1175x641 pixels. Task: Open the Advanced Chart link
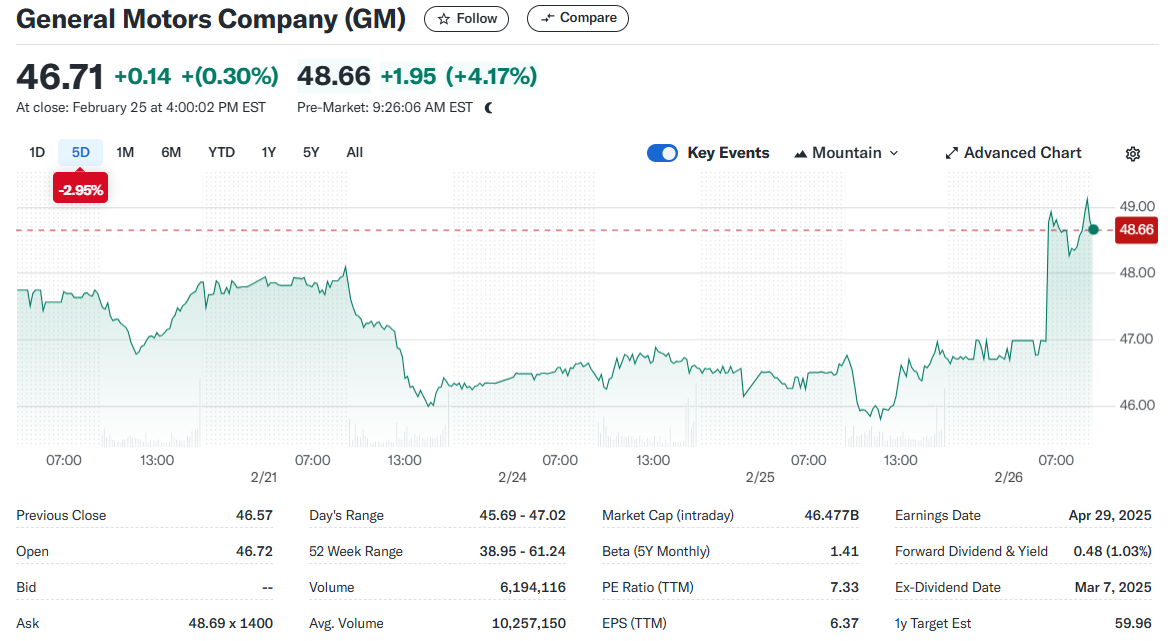[x=1013, y=153]
